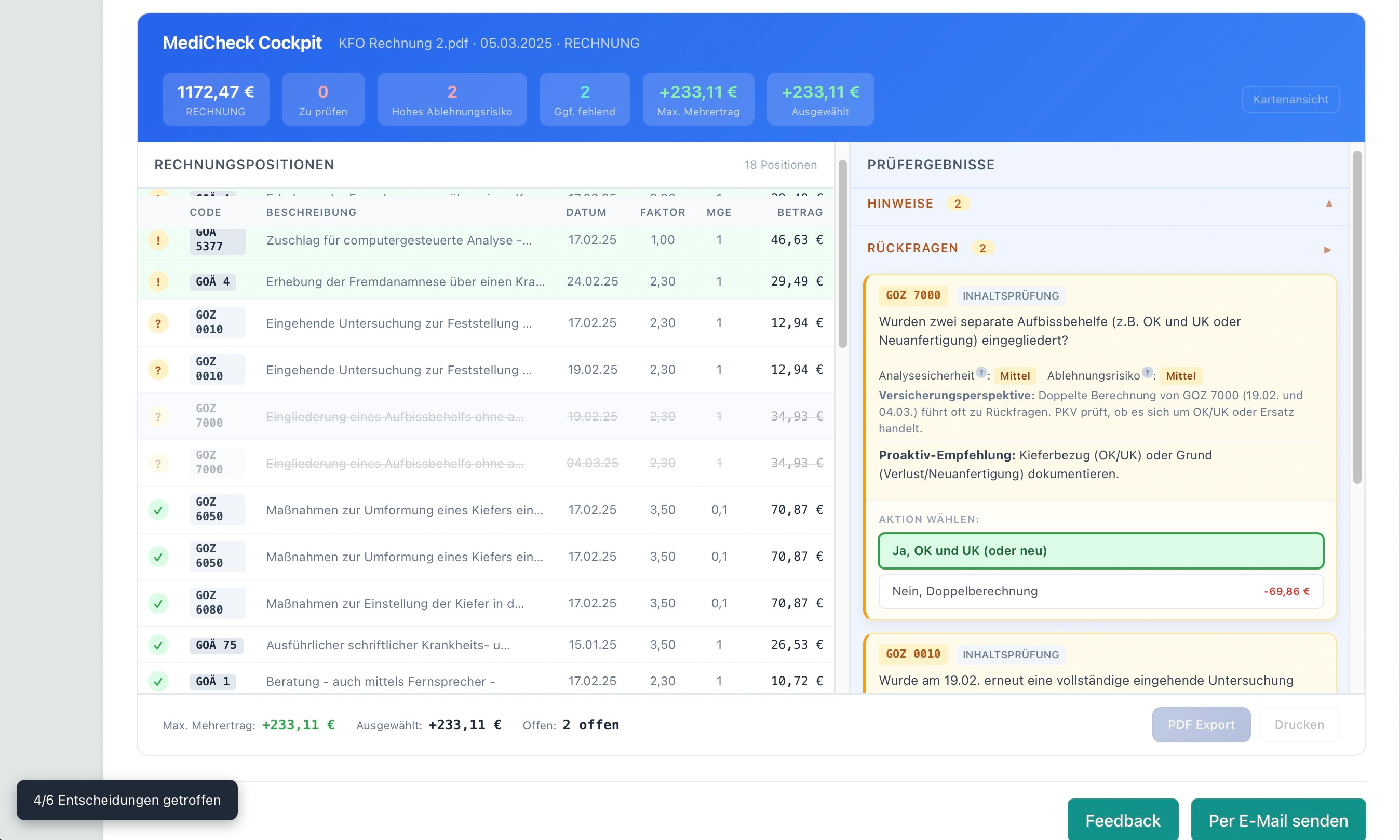The height and width of the screenshot is (840, 1400).
Task: Click green checkmark icon for GOZ 6080 row
Action: click(158, 603)
